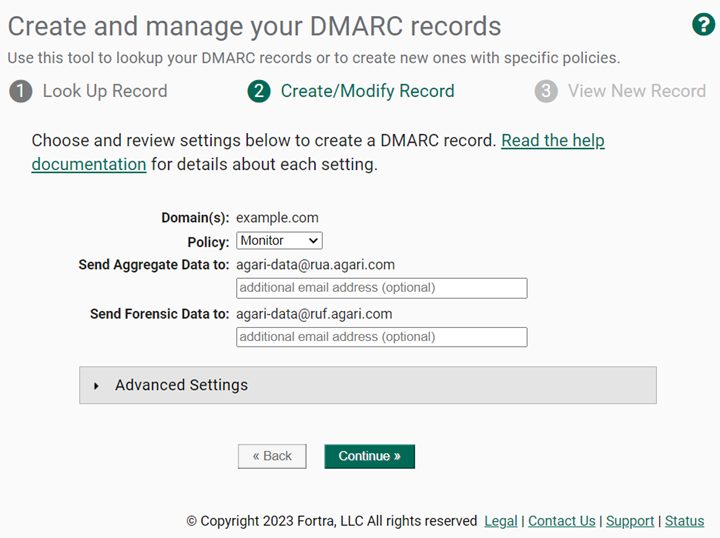
Task: Focus the forensic data additional email field
Action: 382,337
